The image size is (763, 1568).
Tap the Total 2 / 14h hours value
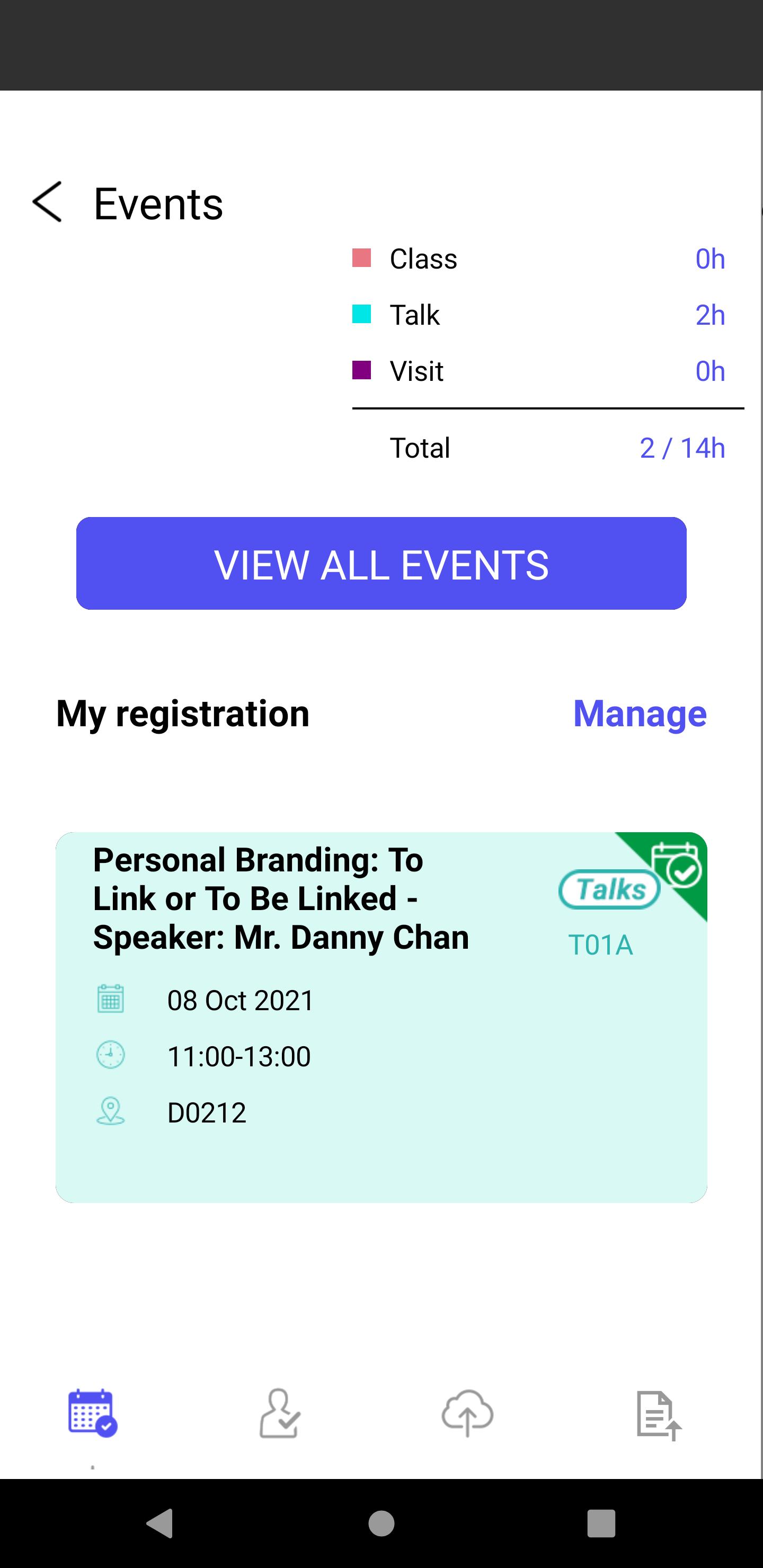coord(682,448)
